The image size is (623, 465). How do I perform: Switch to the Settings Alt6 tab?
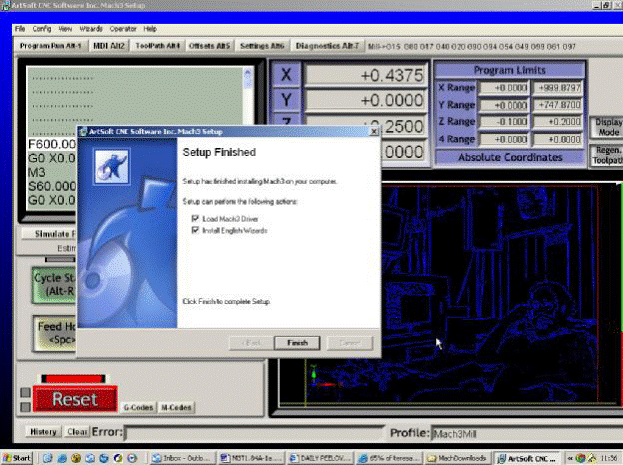point(262,46)
